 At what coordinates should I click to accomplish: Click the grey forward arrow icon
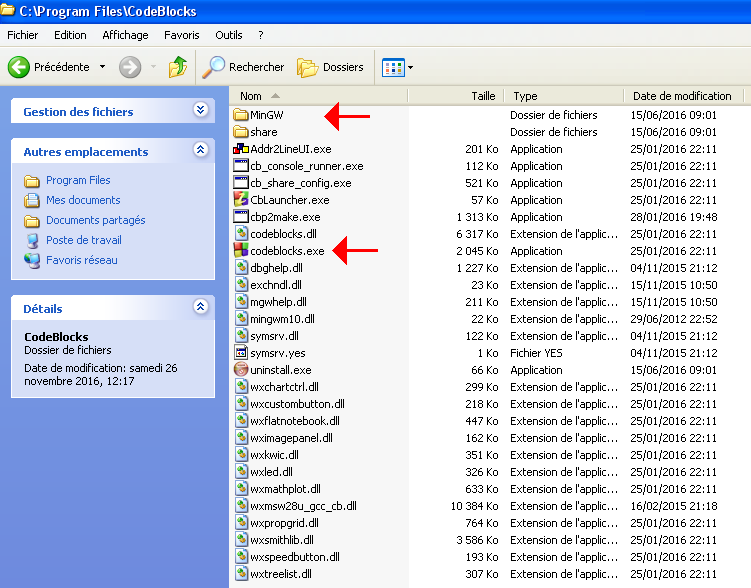click(130, 67)
